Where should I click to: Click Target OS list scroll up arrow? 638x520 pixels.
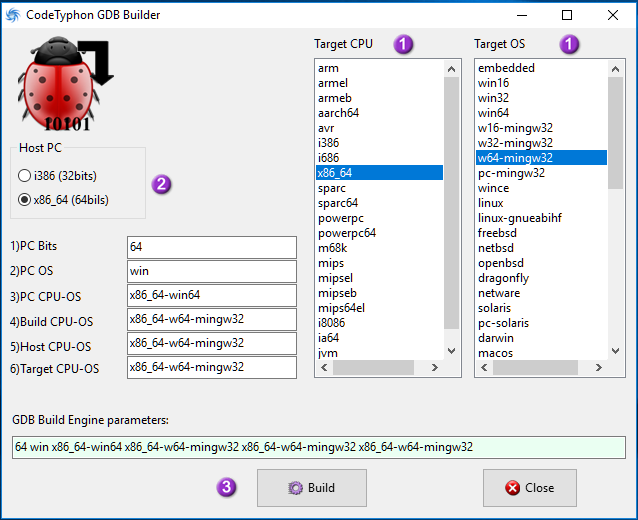616,69
